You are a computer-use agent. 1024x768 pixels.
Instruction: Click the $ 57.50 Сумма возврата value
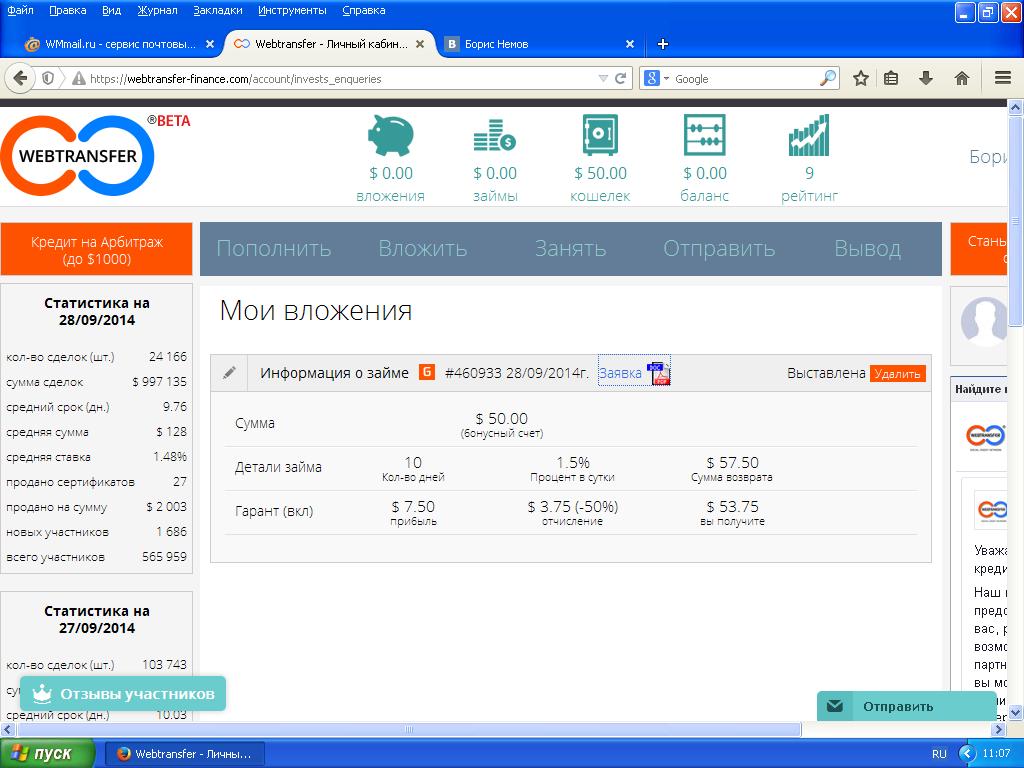pyautogui.click(x=732, y=462)
